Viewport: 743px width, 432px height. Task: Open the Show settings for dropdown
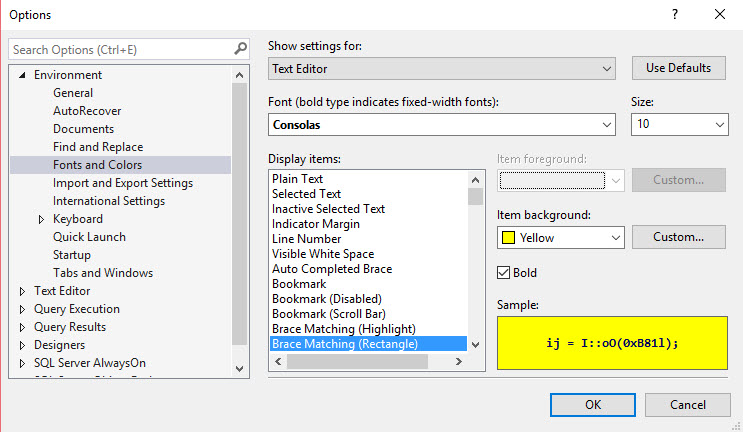pyautogui.click(x=442, y=69)
